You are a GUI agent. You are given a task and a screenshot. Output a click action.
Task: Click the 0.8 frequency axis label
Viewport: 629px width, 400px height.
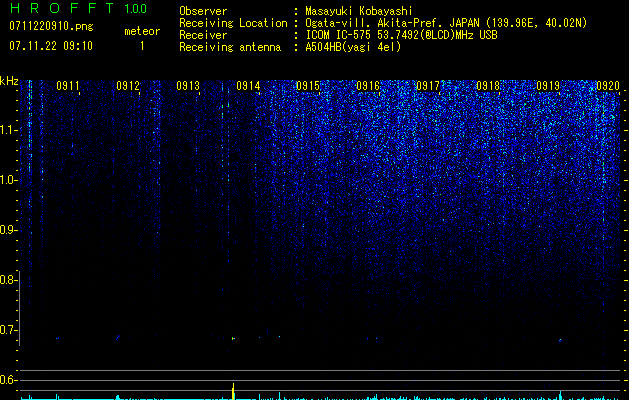click(x=8, y=280)
